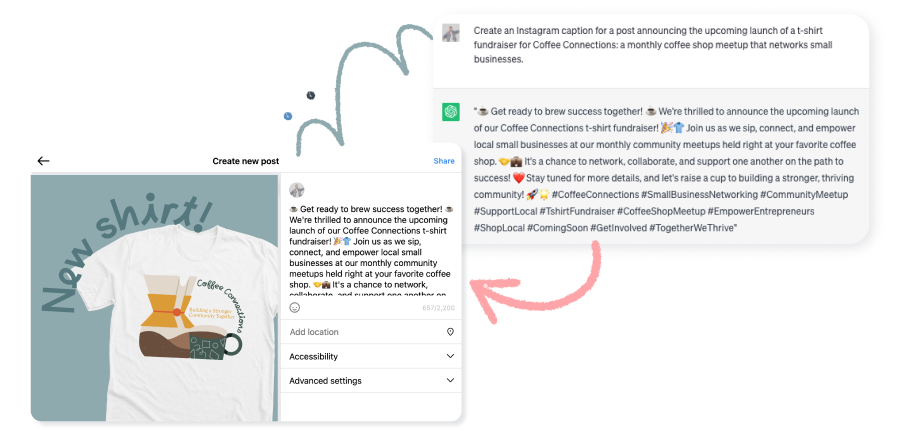Focus the Add location field

tap(370, 332)
